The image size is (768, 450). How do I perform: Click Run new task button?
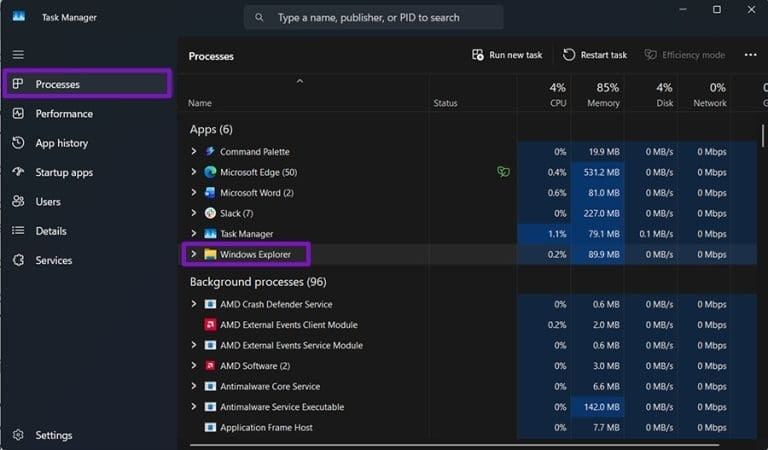(x=507, y=55)
